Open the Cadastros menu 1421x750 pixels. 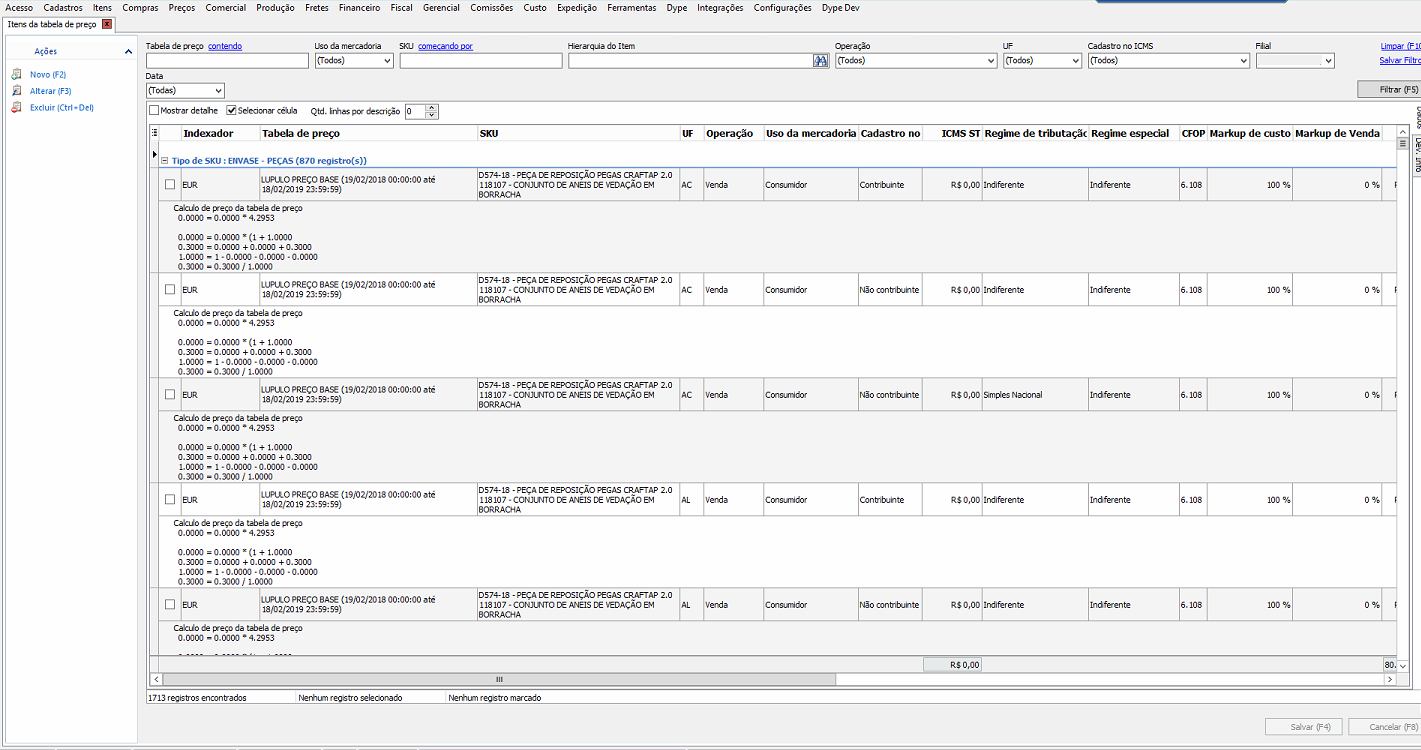(x=63, y=7)
